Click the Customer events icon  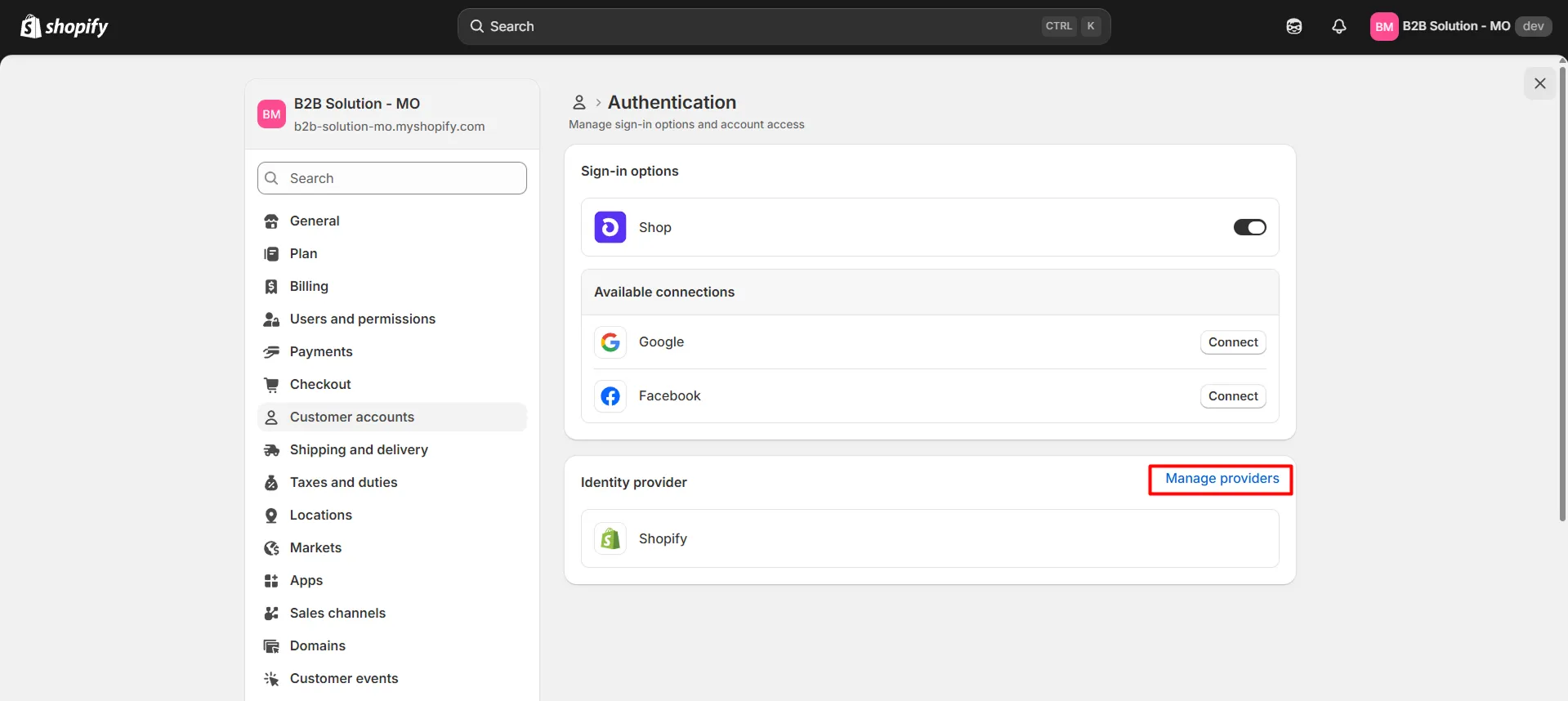click(271, 679)
